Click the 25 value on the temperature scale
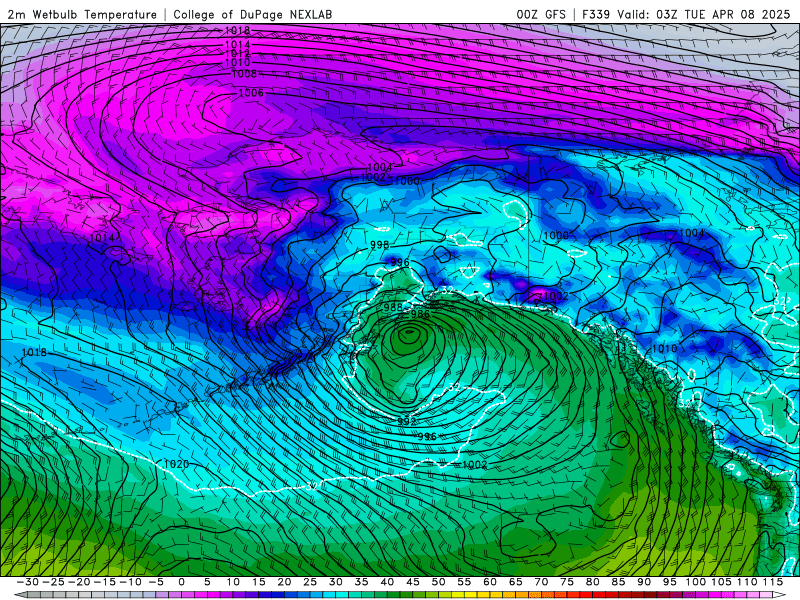 click(x=310, y=582)
